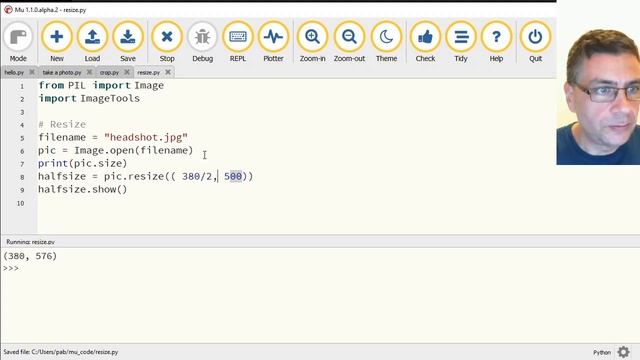The height and width of the screenshot is (360, 640).
Task: Click the Running: resize.py panel header
Action: (30, 242)
